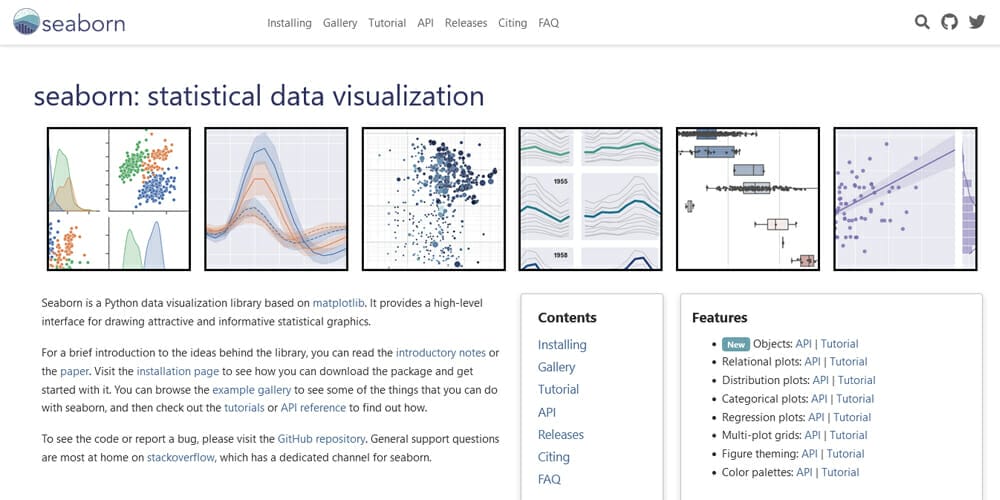Open the Tutorial link for Color palettes
Image resolution: width=1000 pixels, height=500 pixels.
[840, 473]
